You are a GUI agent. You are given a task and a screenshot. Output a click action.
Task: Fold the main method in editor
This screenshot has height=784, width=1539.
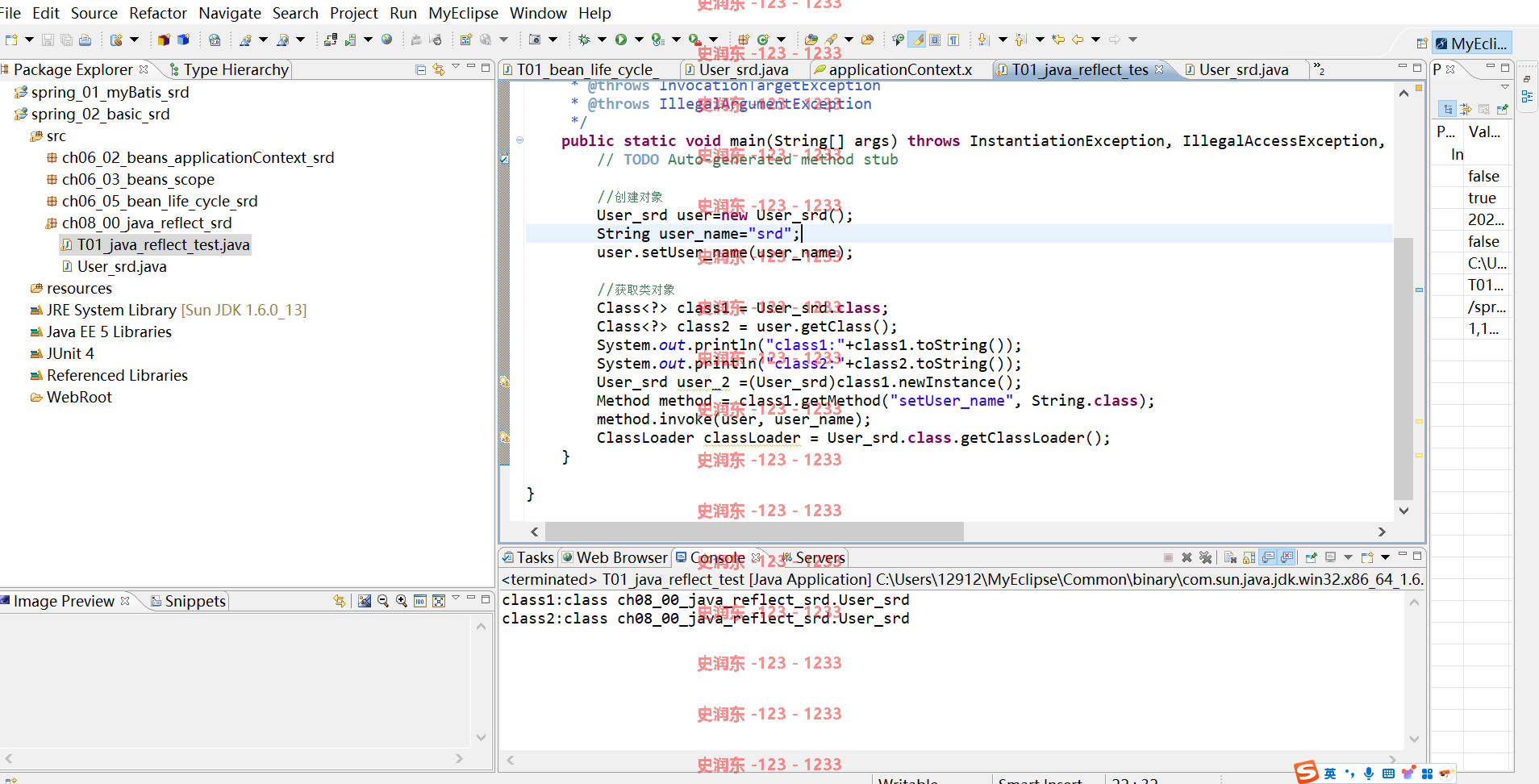(520, 140)
